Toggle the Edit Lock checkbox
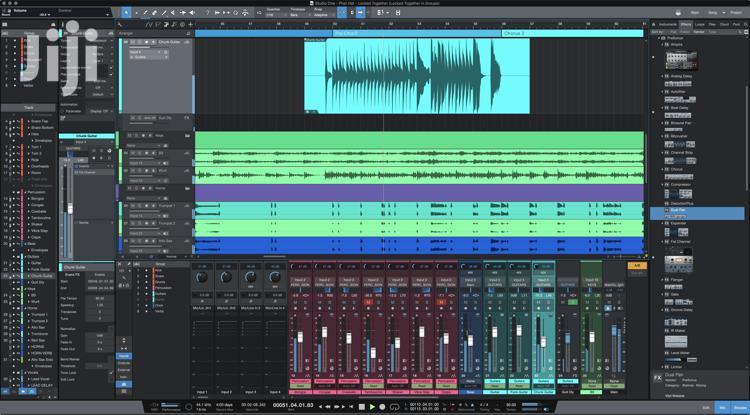 111,380
